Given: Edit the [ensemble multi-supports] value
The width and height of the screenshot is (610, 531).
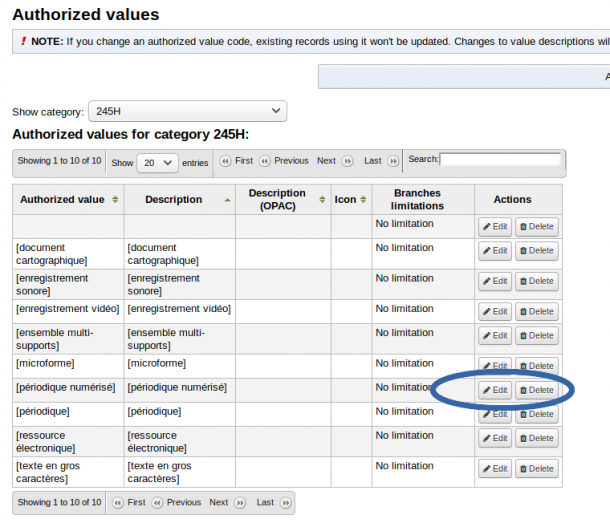Looking at the screenshot, I should 495,335.
